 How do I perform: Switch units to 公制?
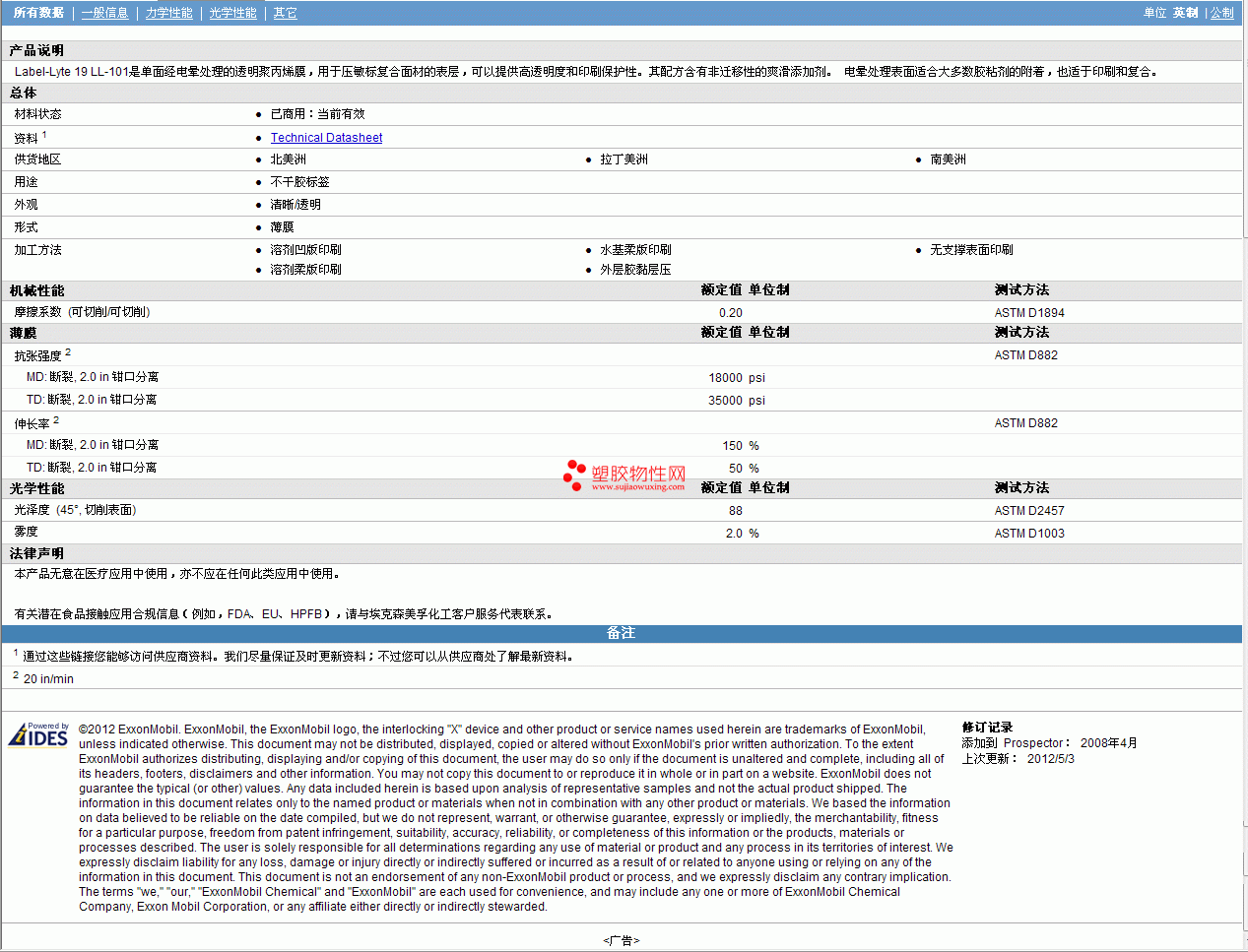coord(1221,13)
